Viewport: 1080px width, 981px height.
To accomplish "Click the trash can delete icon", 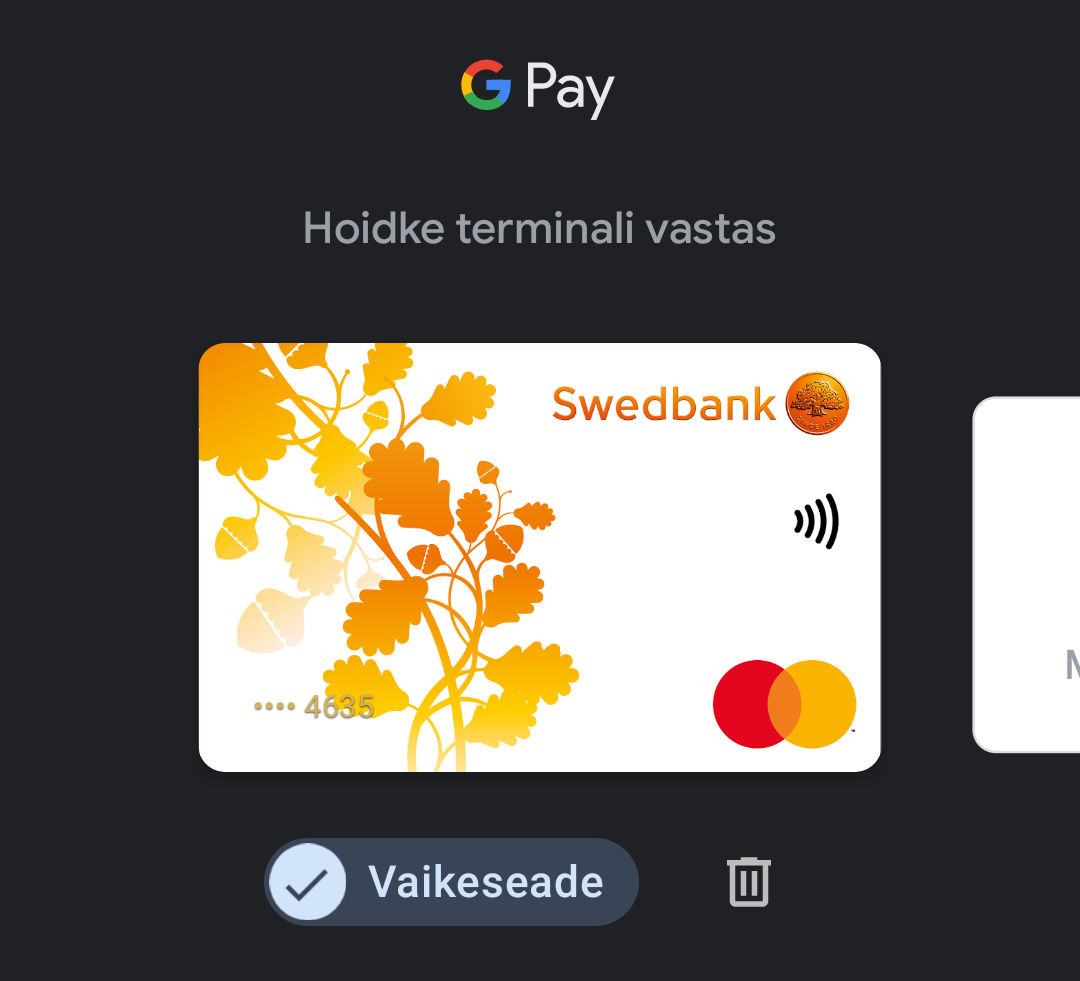I will (749, 882).
